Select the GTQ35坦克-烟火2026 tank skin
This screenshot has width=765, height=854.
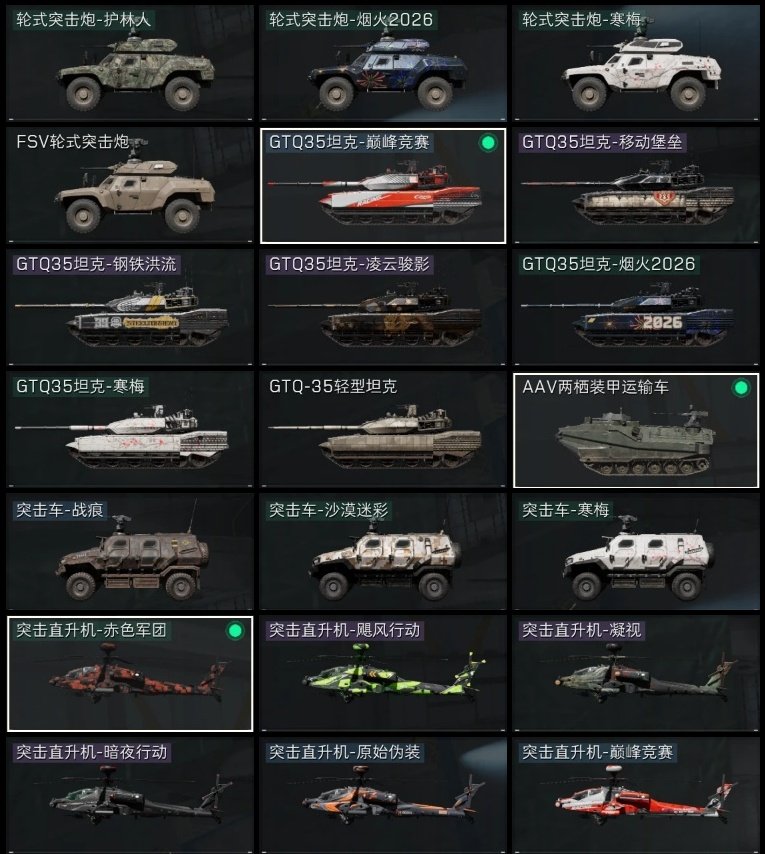pyautogui.click(x=636, y=307)
